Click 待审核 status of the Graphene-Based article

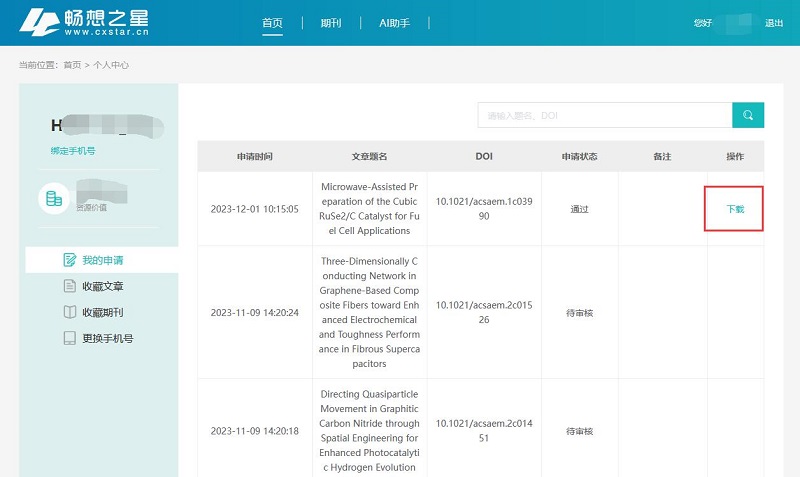pos(580,313)
